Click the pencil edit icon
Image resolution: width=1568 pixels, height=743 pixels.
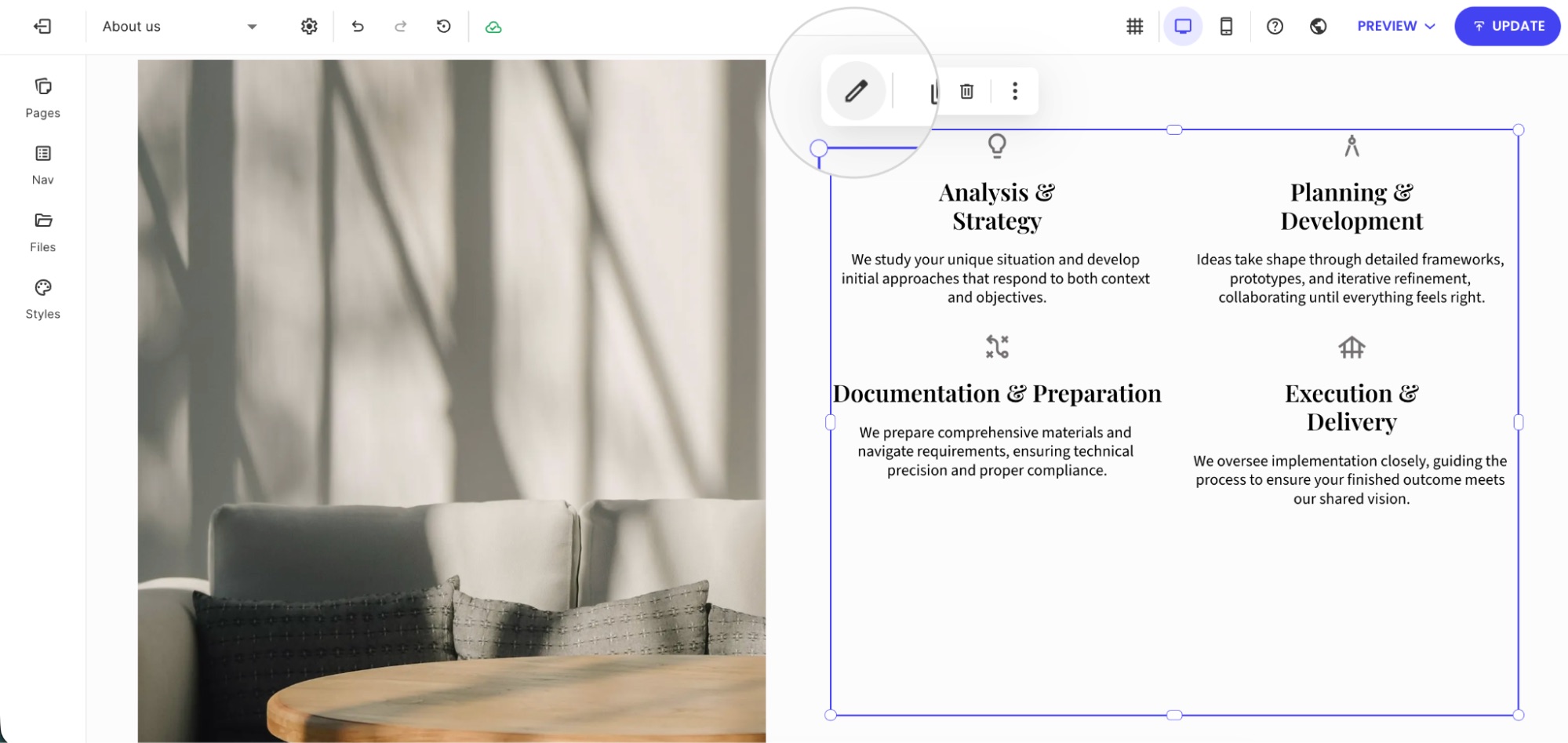tap(857, 91)
